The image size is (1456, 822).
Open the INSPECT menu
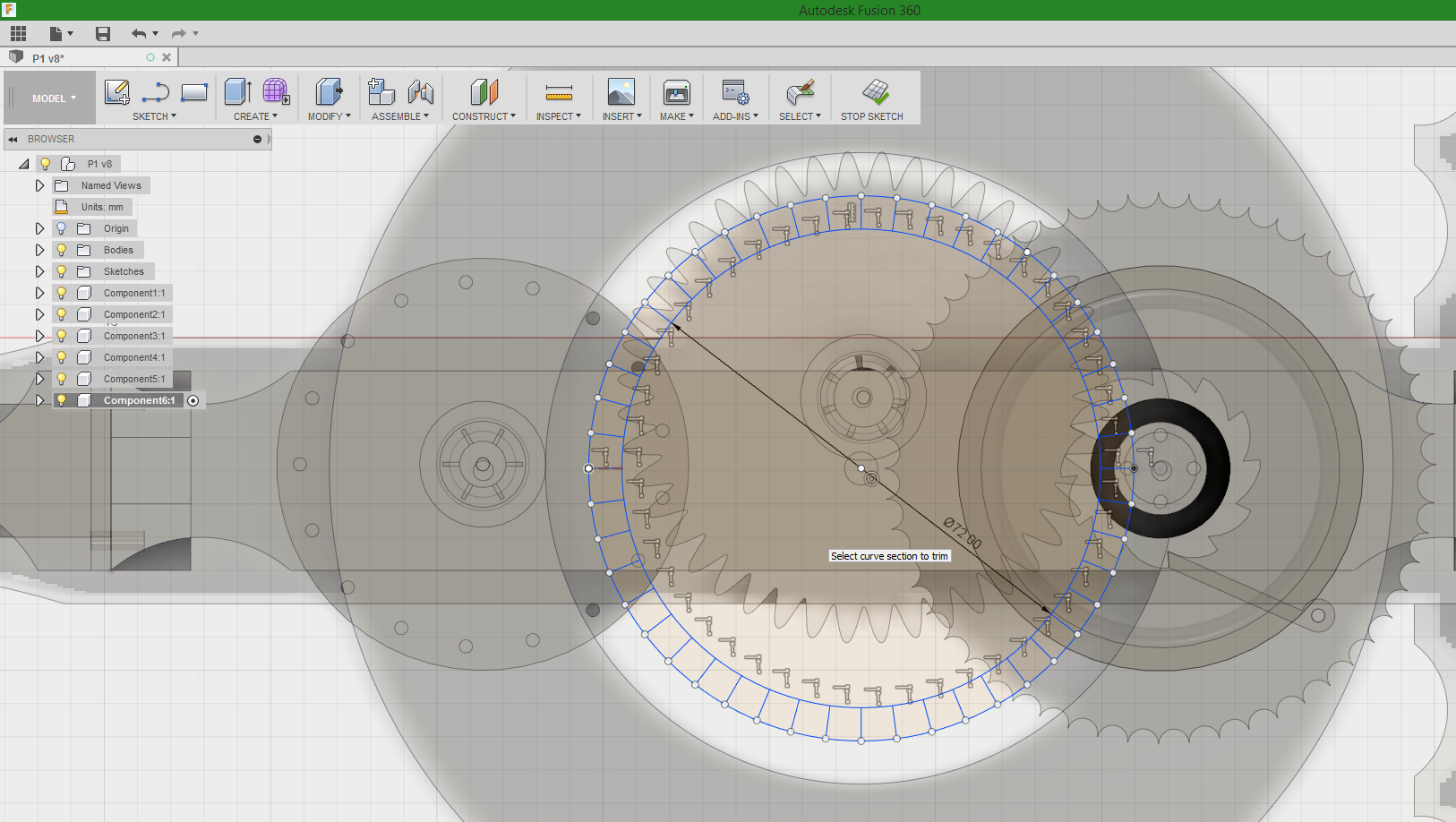coord(559,116)
